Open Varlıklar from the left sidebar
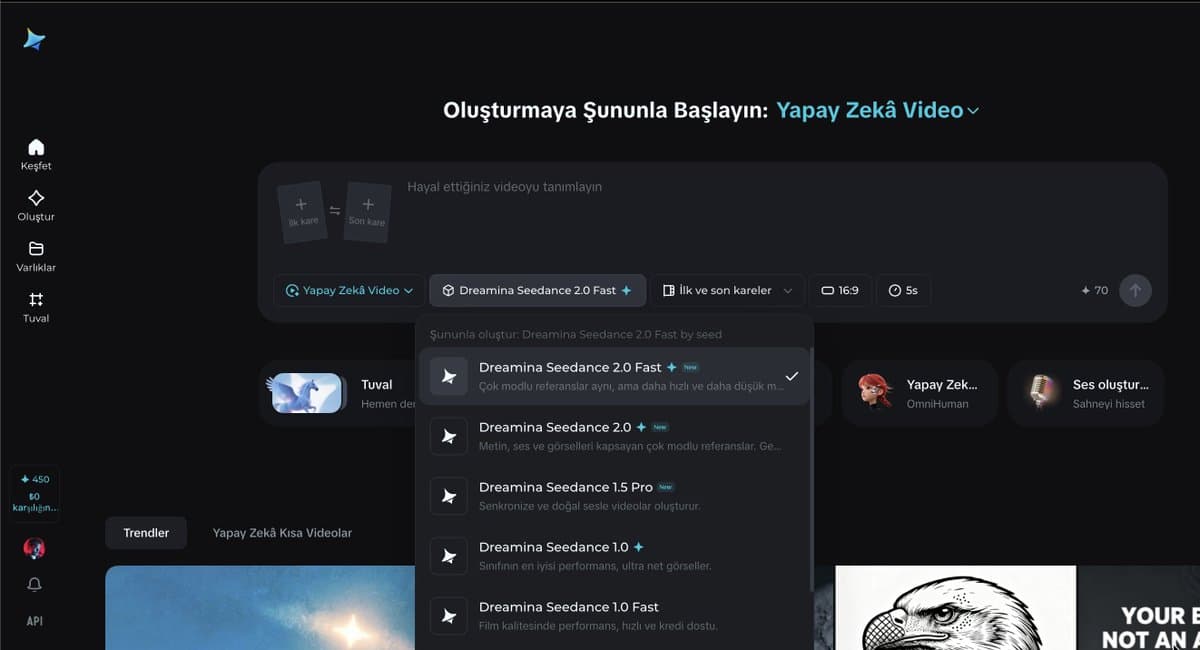Viewport: 1200px width, 650px height. click(35, 256)
